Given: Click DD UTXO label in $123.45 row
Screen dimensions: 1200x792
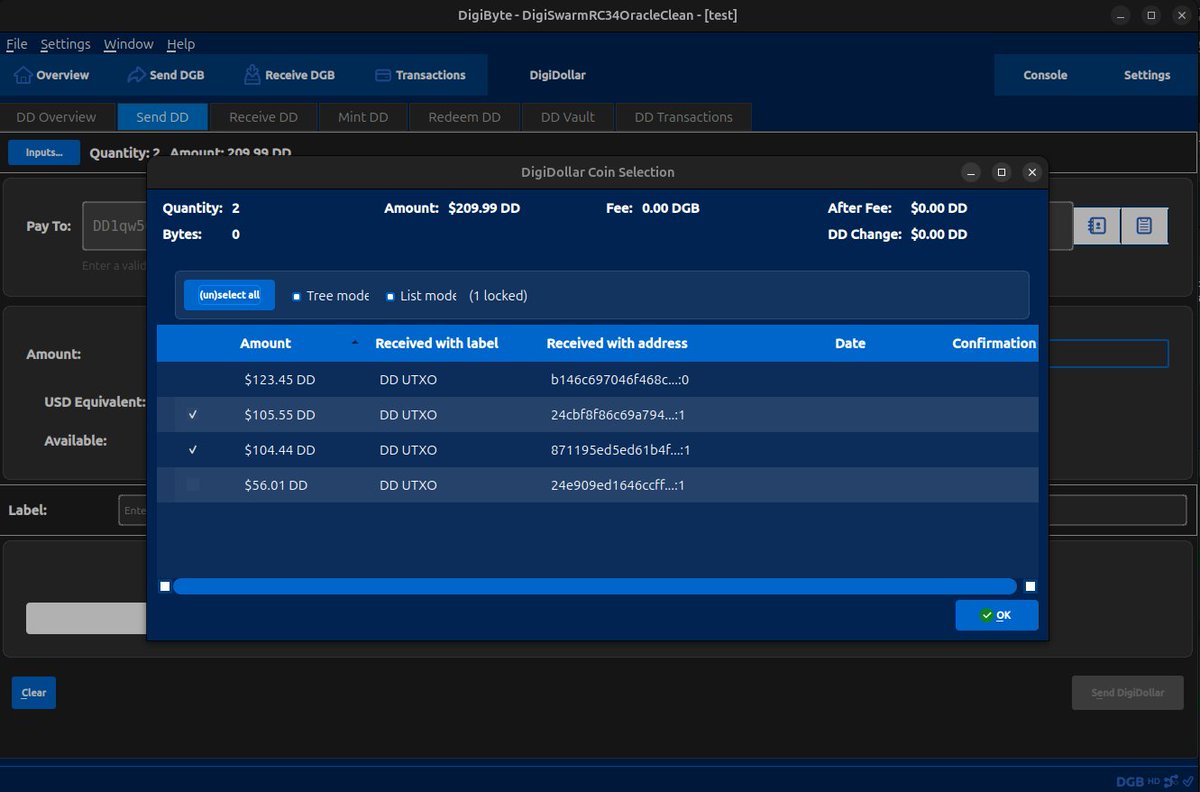Looking at the screenshot, I should click(x=408, y=380).
